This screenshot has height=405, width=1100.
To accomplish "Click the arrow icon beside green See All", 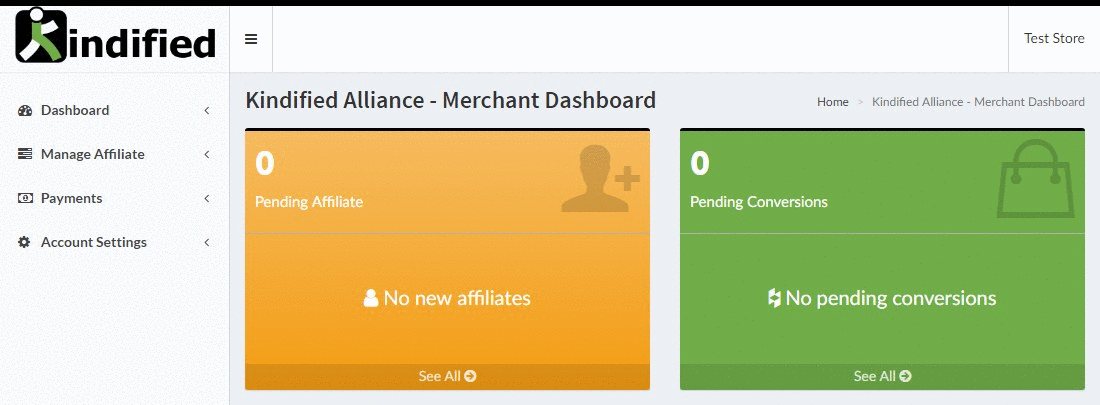I will coord(906,377).
